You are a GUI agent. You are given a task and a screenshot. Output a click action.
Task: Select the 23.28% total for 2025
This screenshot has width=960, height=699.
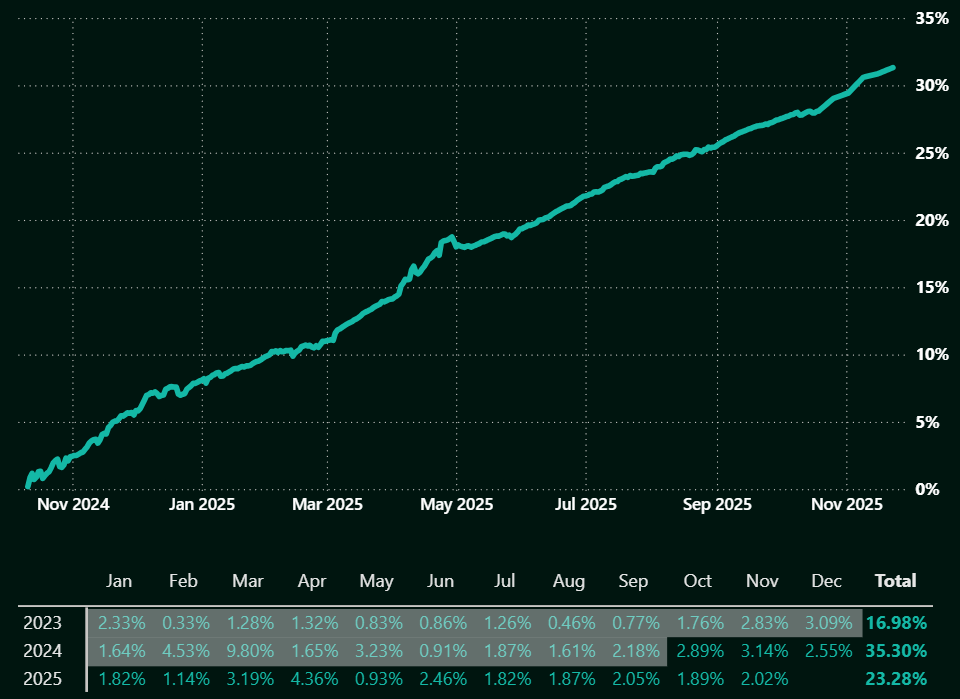[x=897, y=681]
